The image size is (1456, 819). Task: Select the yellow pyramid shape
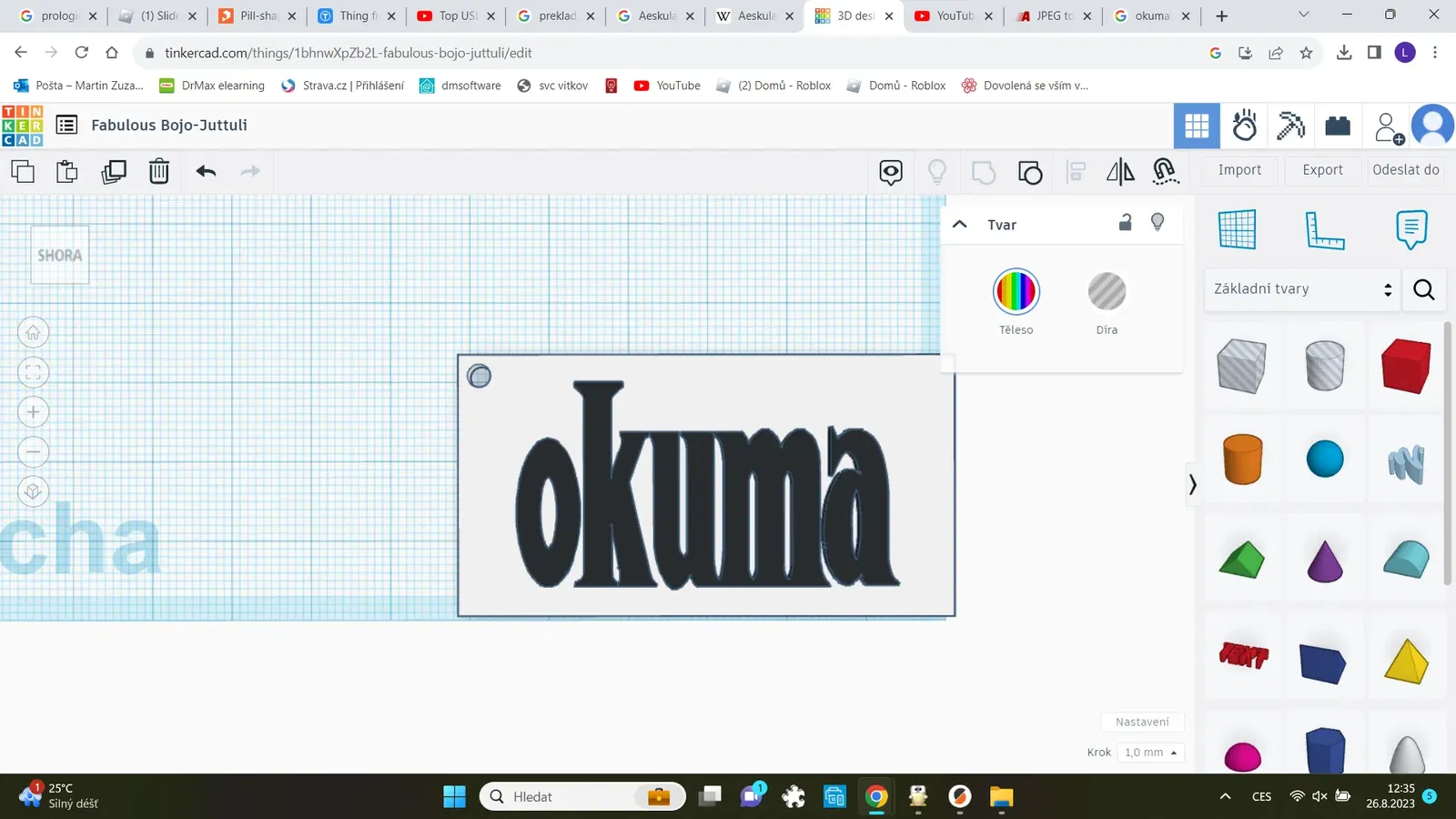pyautogui.click(x=1406, y=661)
